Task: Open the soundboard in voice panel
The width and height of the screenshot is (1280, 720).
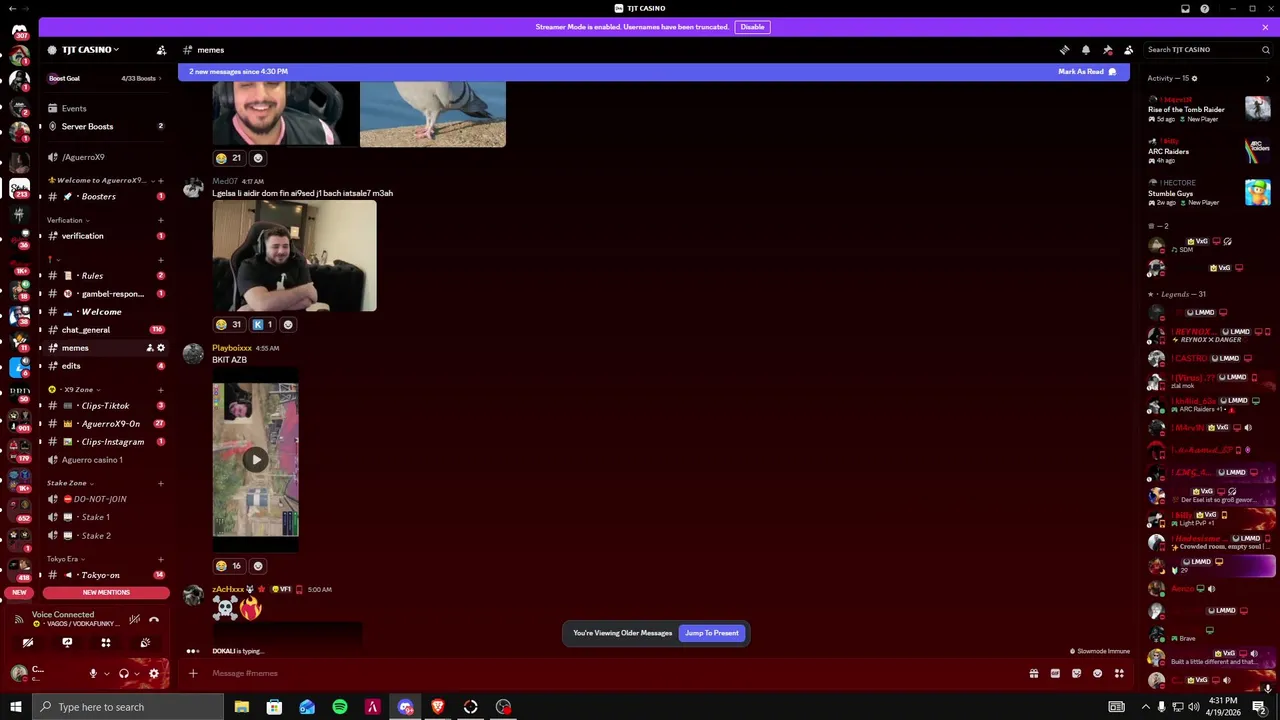Action: coord(145,643)
